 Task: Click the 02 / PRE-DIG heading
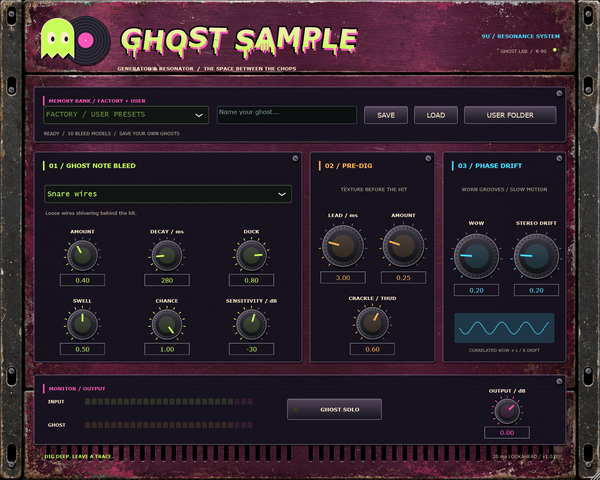pyautogui.click(x=348, y=166)
